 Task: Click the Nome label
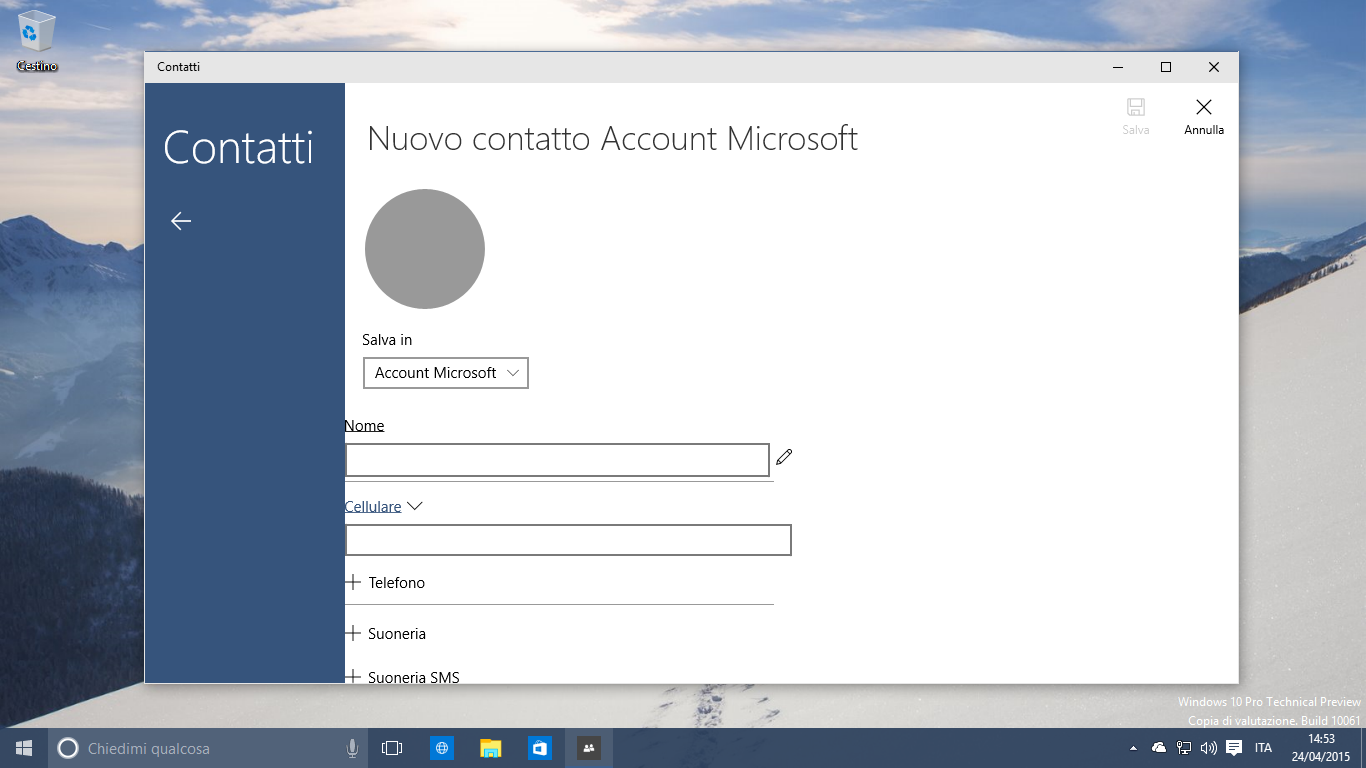tap(364, 426)
